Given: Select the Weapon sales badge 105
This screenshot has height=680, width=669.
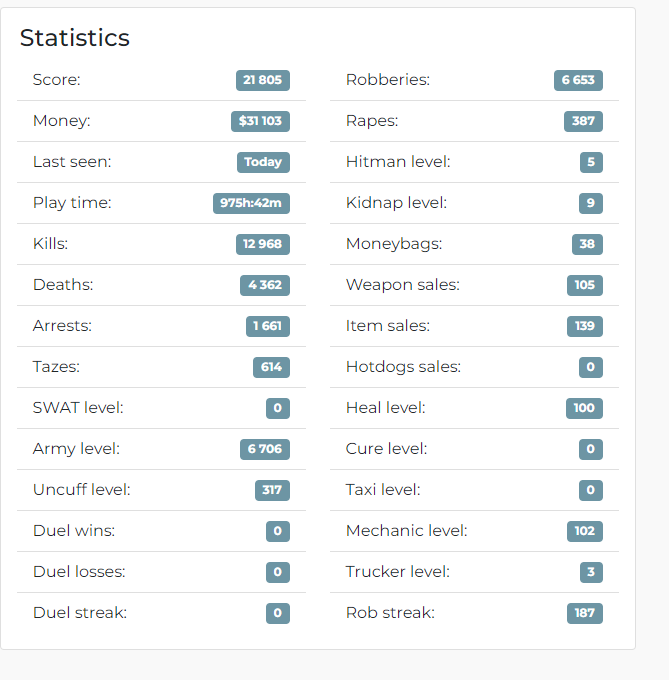Looking at the screenshot, I should pos(585,285).
